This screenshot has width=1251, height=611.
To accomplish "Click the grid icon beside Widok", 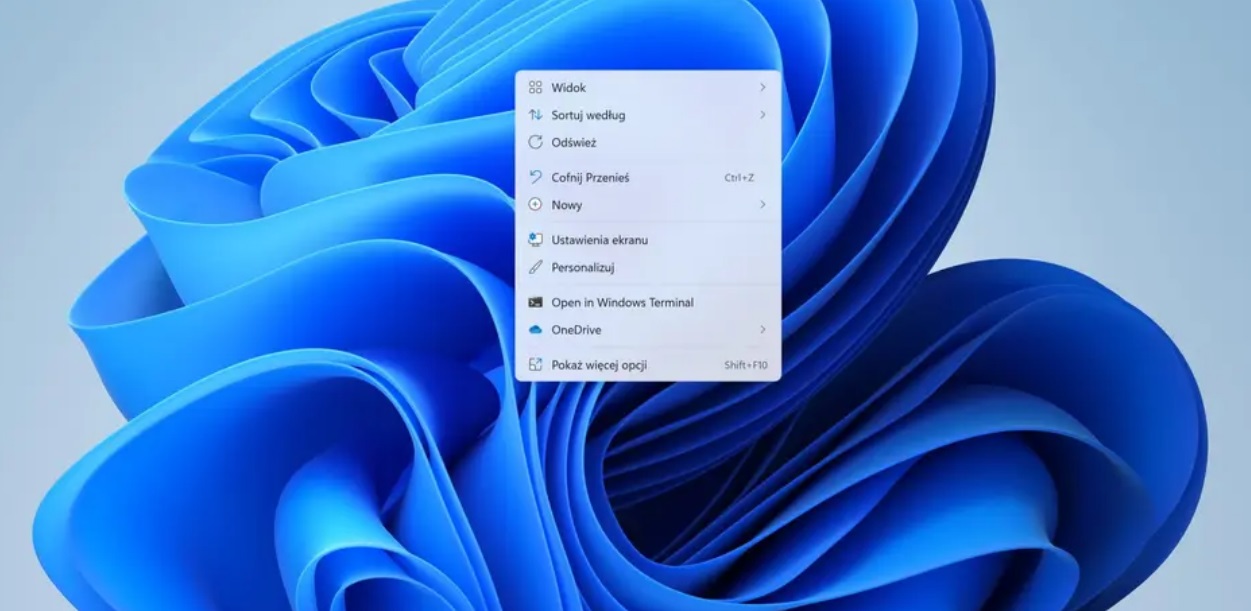I will (535, 88).
